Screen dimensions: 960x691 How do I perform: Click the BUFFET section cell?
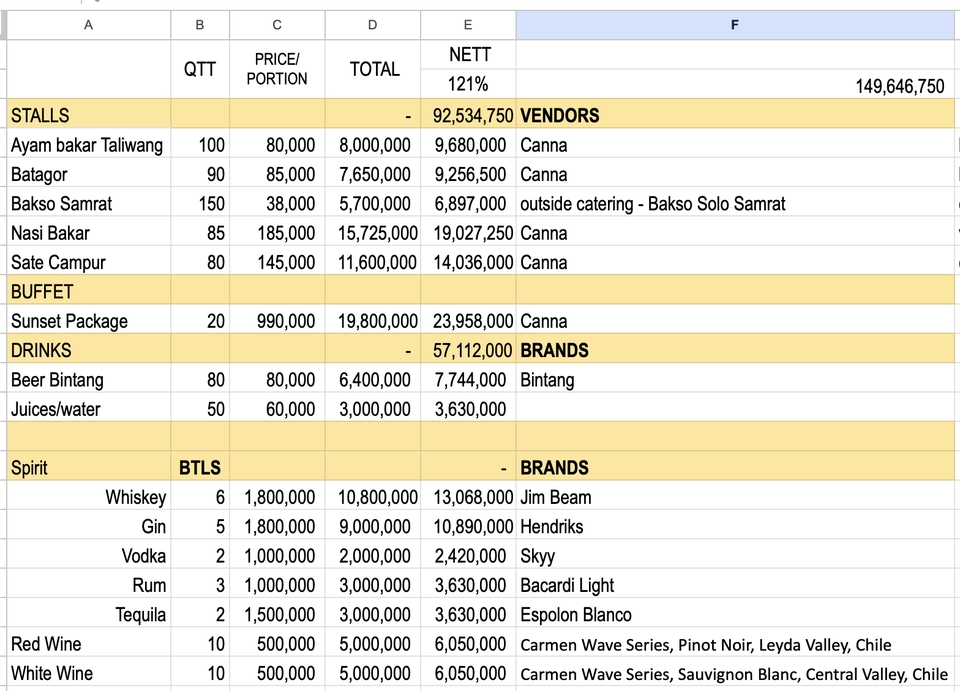(x=88, y=290)
